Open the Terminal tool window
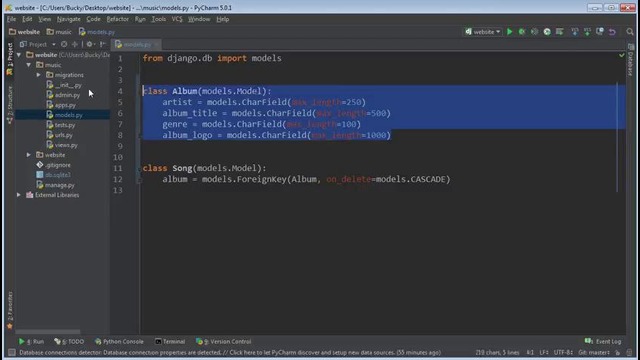This screenshot has width=640, height=360. 170,341
